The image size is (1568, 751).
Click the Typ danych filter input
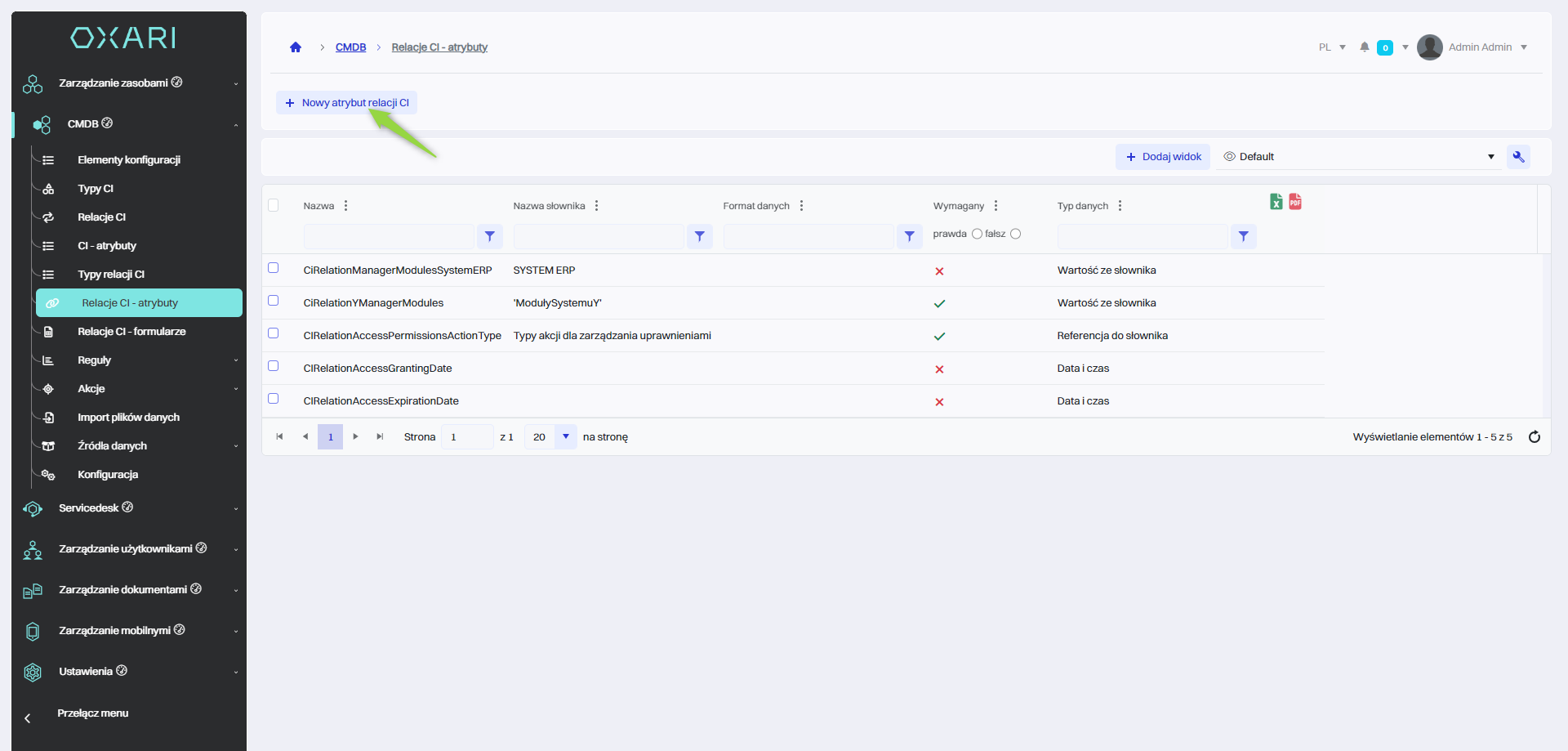tap(1142, 236)
